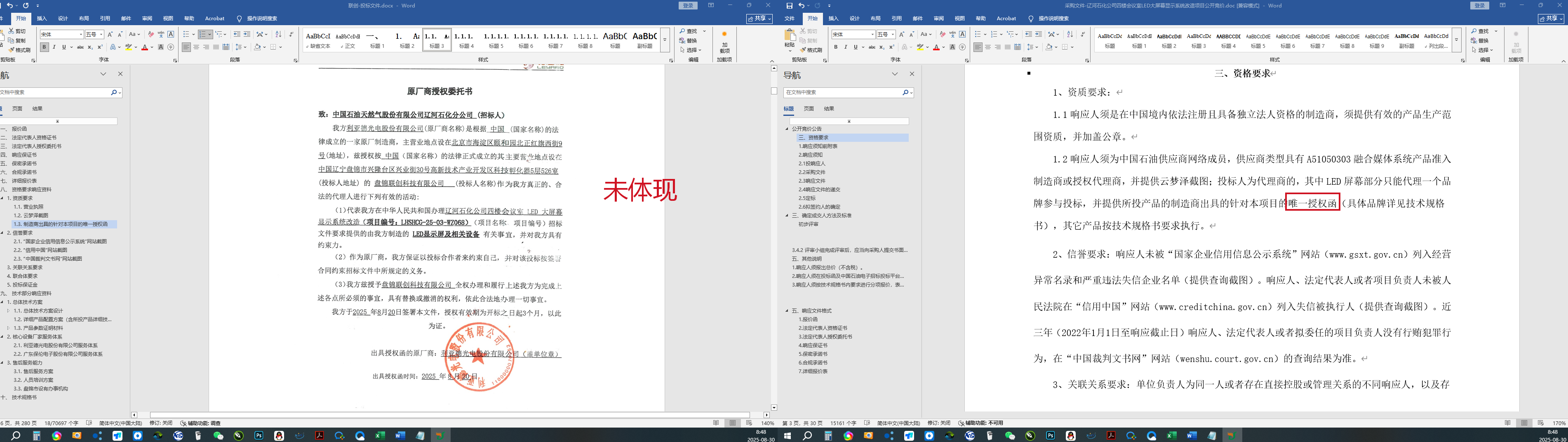Toggle strikethrough in the left Word window
Screen dimensions: 1568x442
tap(80, 47)
